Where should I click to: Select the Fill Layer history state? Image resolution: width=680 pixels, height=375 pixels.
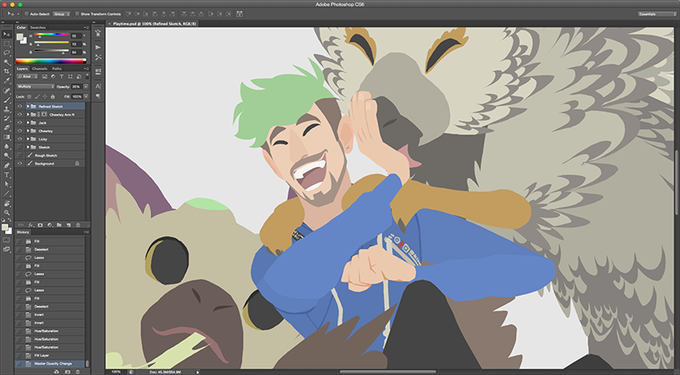50,355
